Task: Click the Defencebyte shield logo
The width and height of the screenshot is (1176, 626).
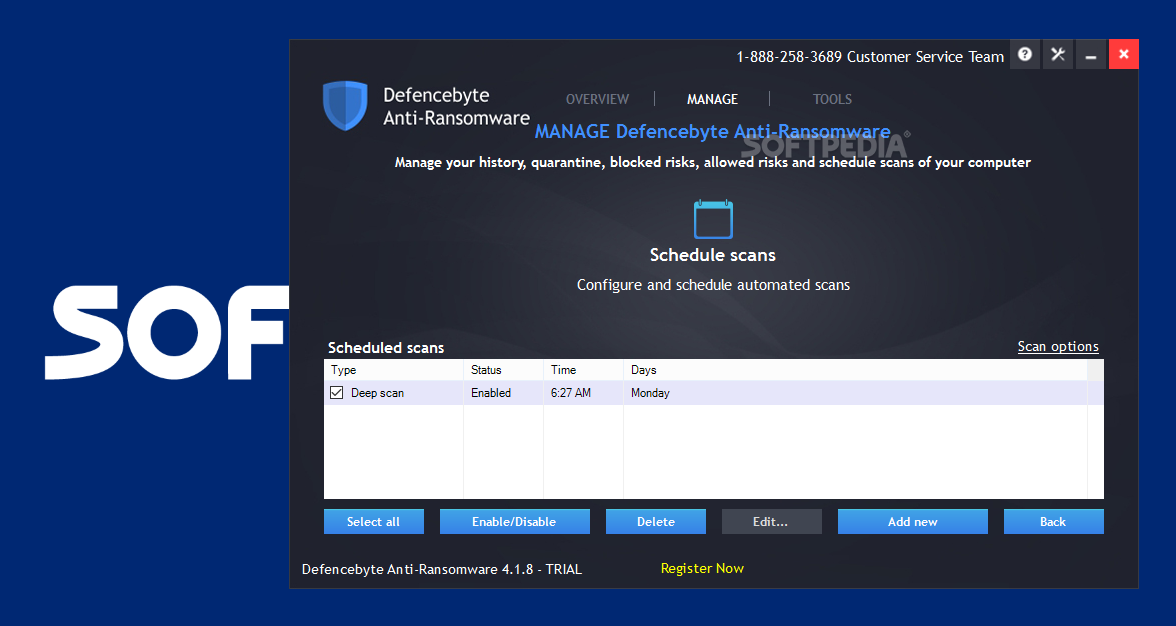Action: pyautogui.click(x=345, y=106)
